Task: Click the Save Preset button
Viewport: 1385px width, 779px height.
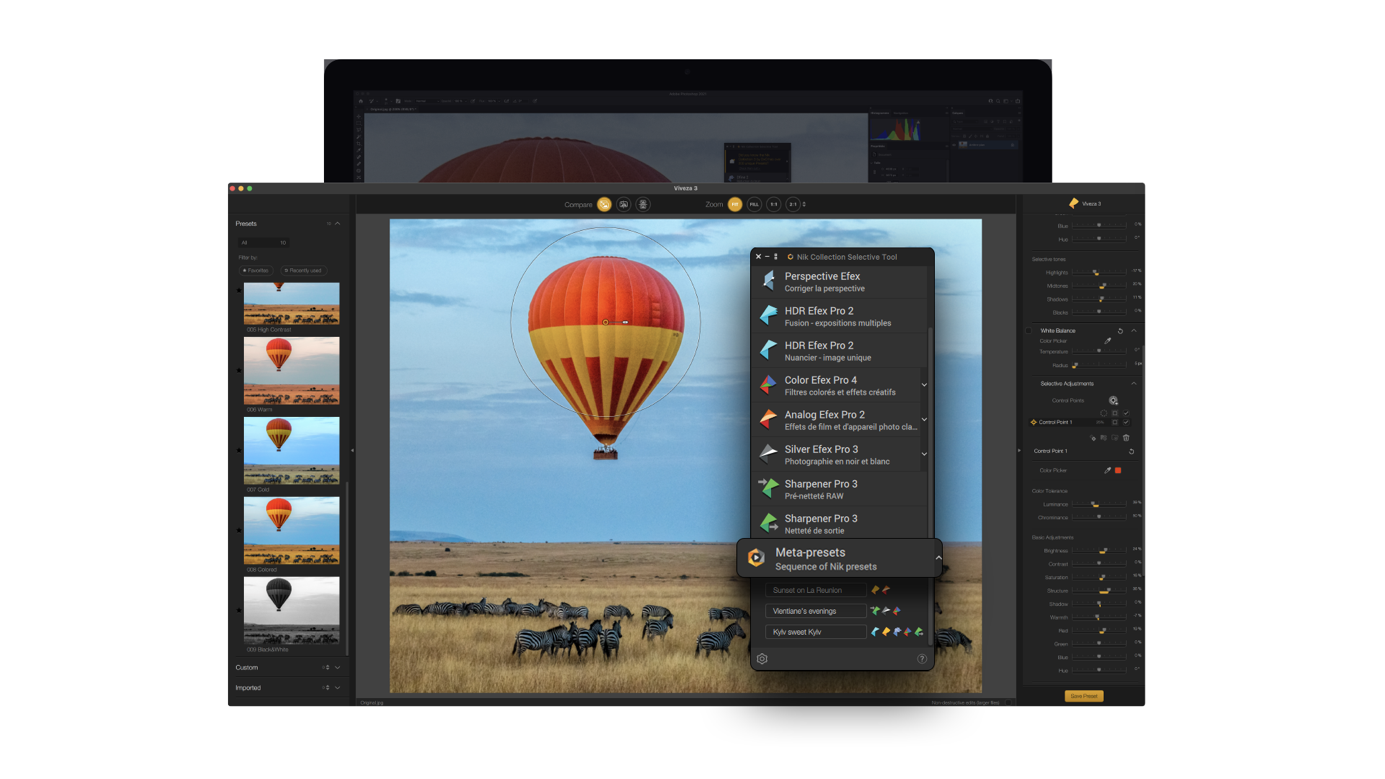Action: pos(1083,696)
